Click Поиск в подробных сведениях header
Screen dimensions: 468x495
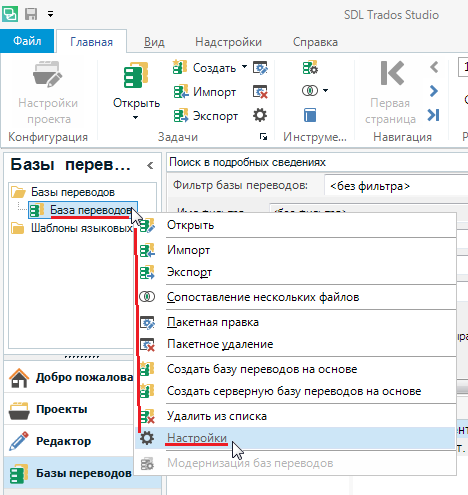point(247,162)
